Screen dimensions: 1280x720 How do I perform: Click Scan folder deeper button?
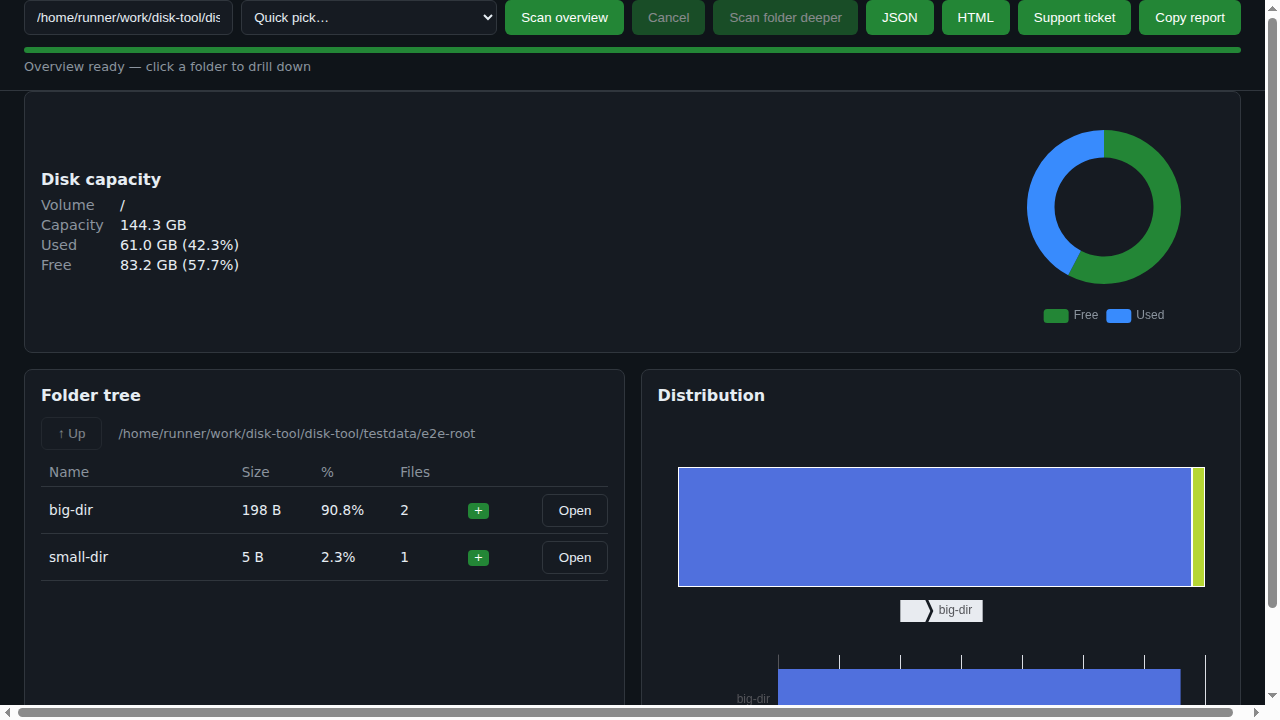(785, 18)
